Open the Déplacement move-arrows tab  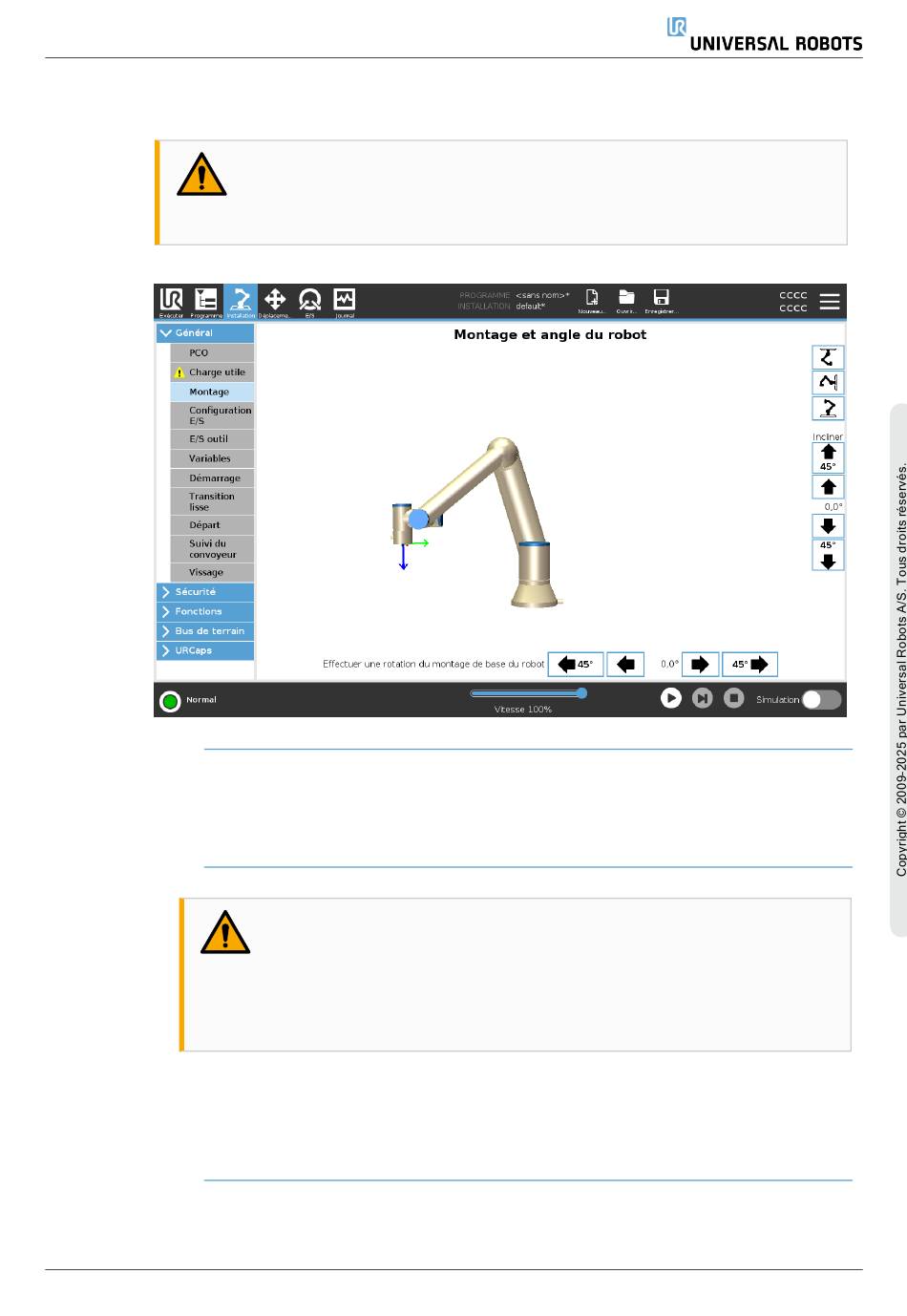point(275,302)
